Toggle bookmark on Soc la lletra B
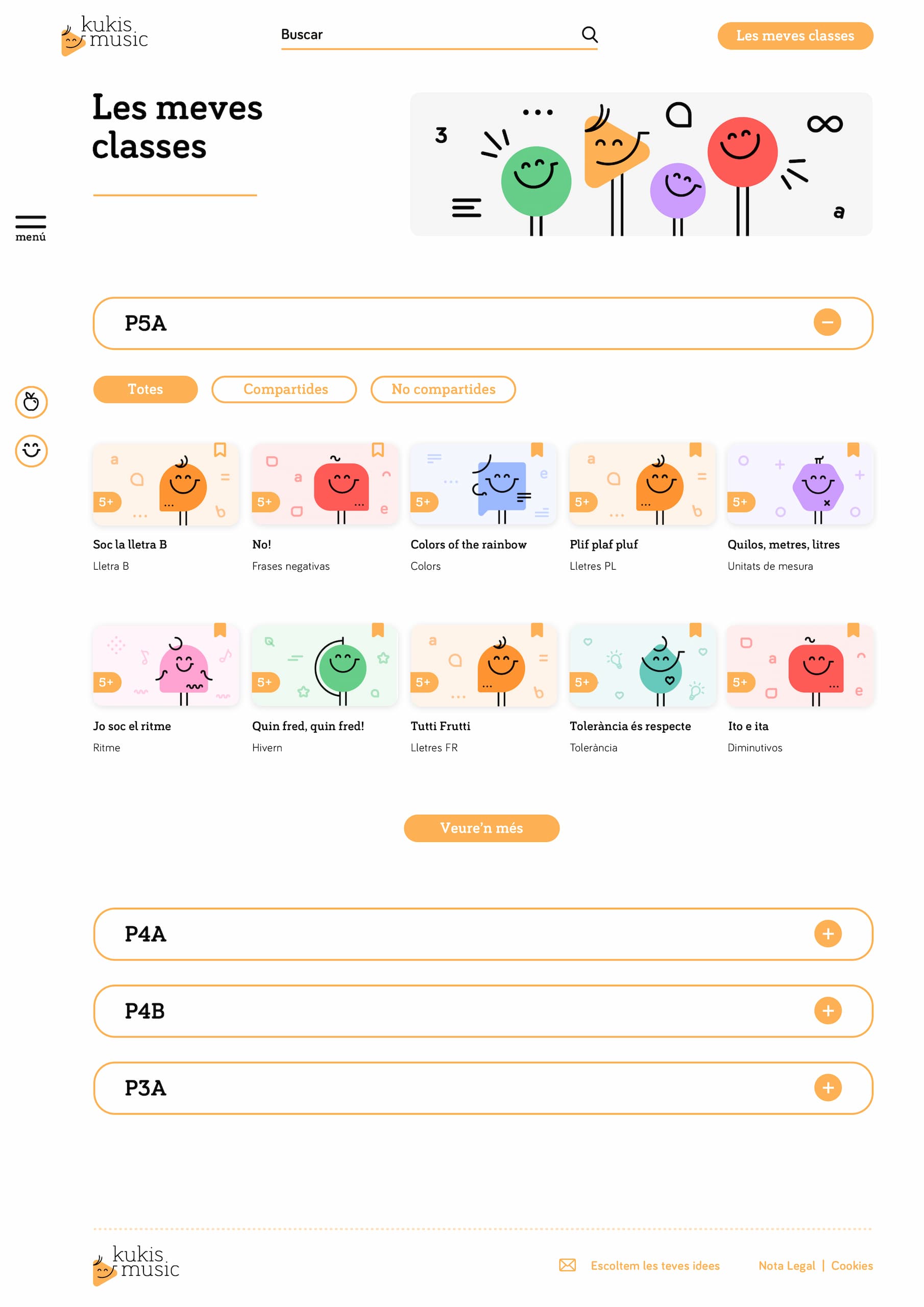Image resolution: width=924 pixels, height=1307 pixels. pos(220,450)
